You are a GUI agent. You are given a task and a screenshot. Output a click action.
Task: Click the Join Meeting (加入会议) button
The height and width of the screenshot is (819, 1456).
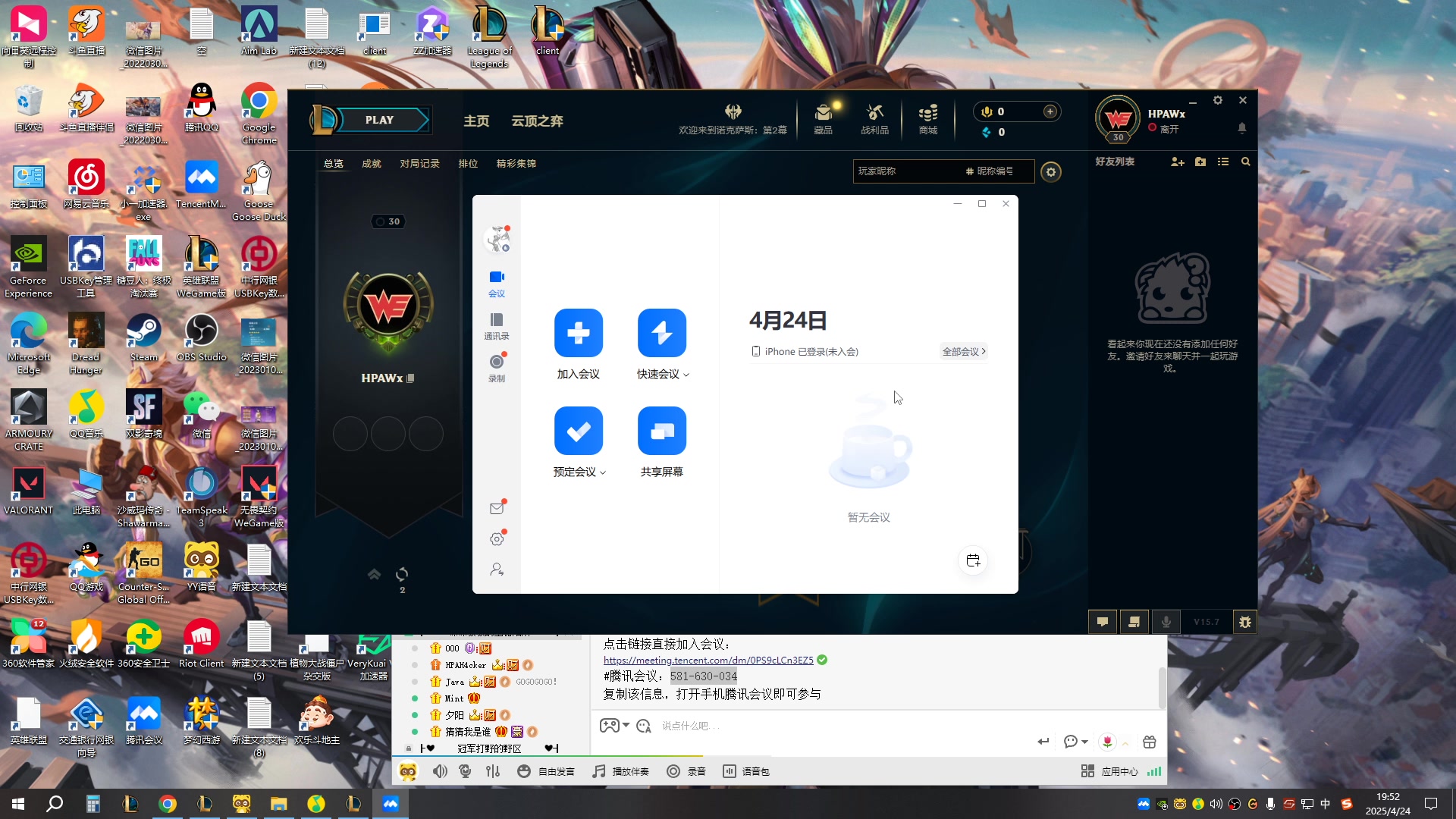coord(578,333)
